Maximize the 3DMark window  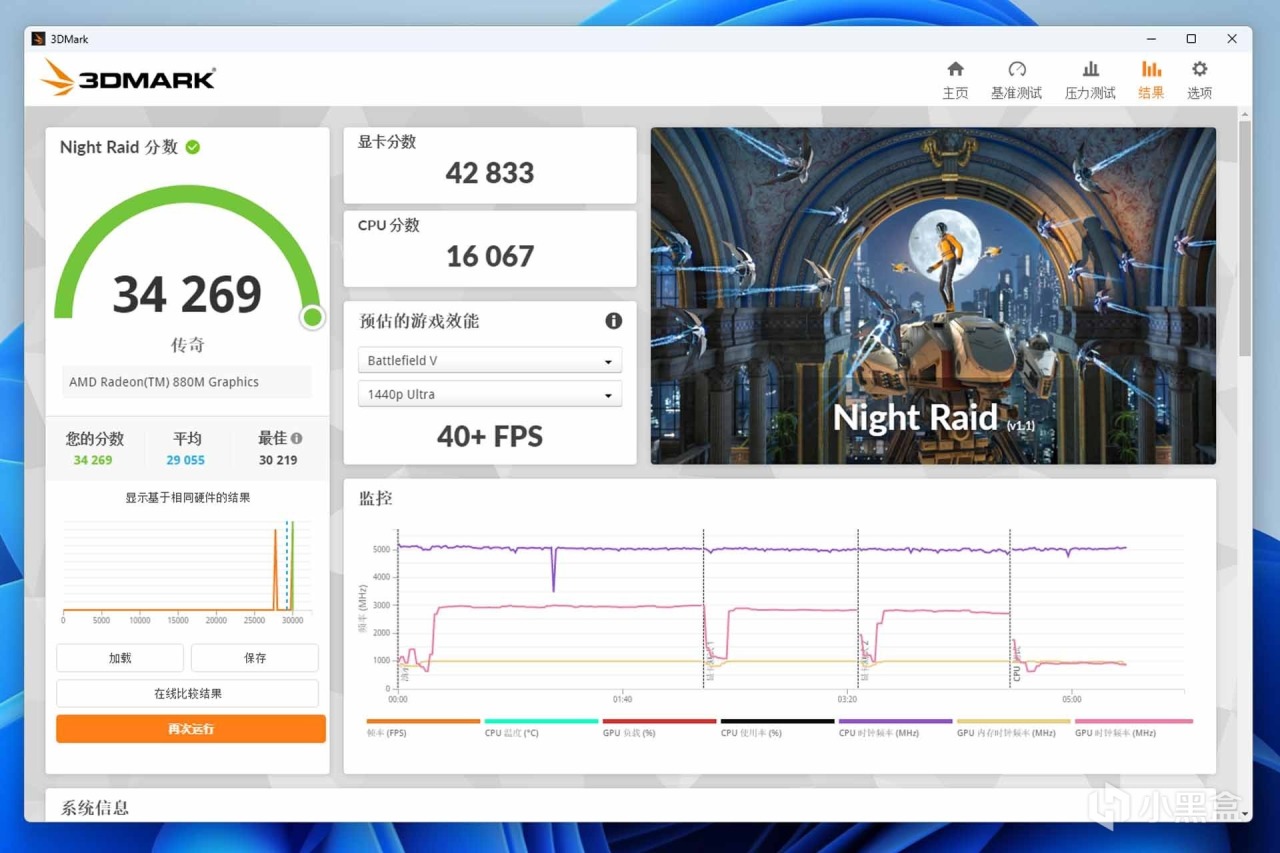pos(1191,39)
